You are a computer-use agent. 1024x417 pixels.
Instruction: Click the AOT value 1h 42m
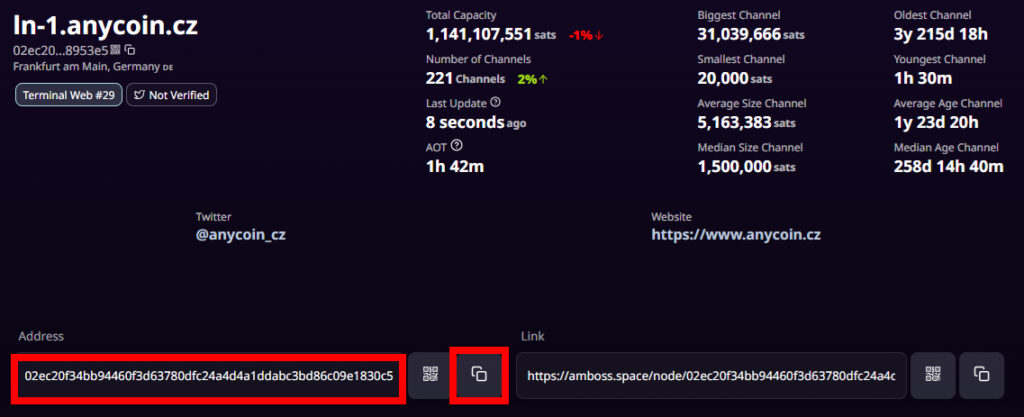pyautogui.click(x=455, y=166)
